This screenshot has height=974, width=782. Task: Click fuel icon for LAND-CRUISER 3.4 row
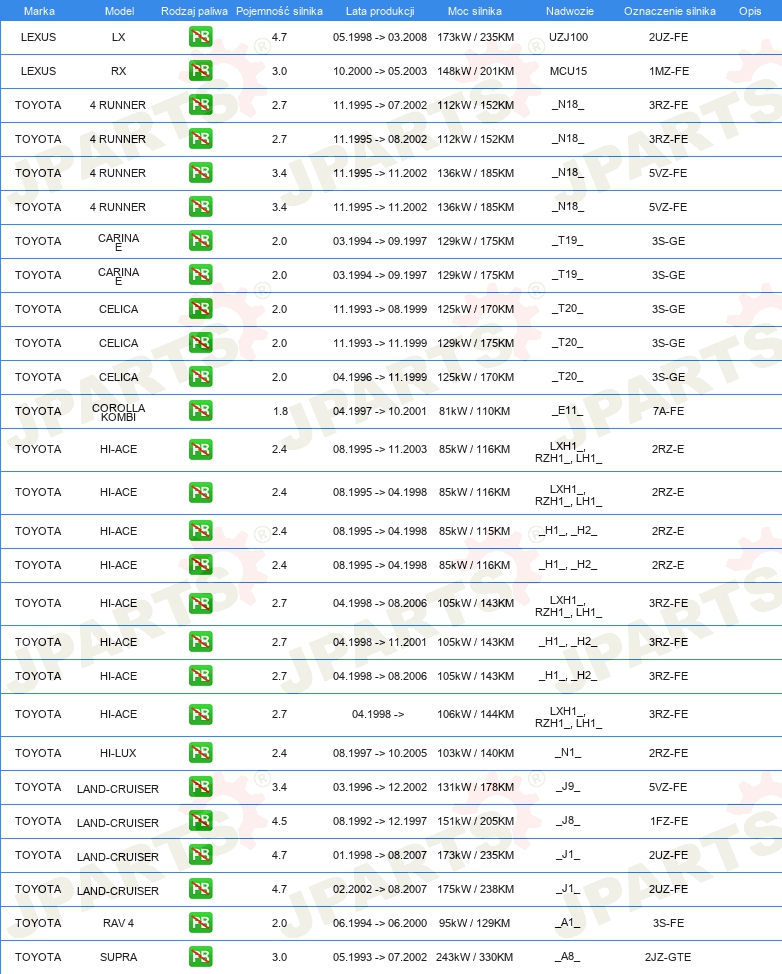pyautogui.click(x=201, y=787)
